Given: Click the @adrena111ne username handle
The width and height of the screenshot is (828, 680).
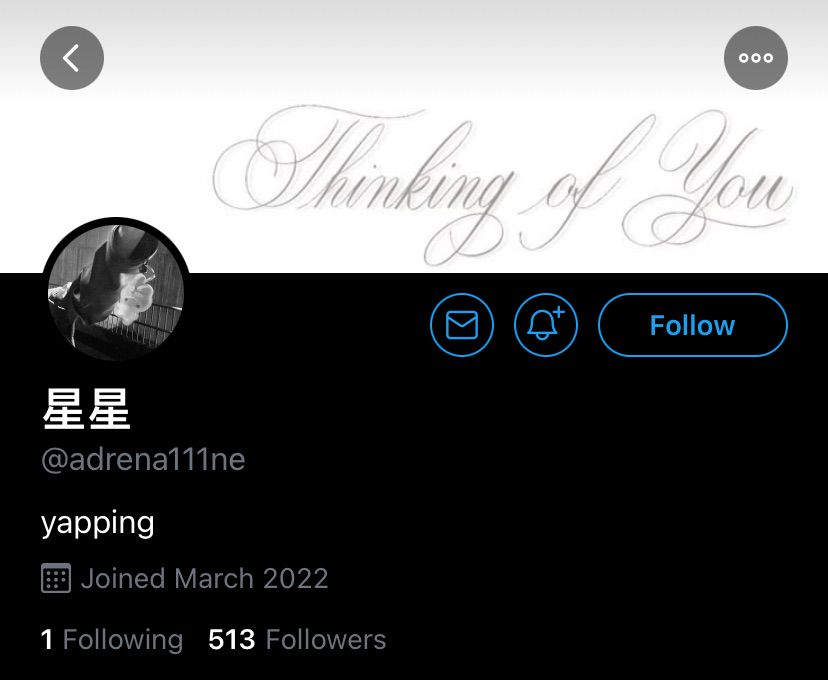Looking at the screenshot, I should pos(143,460).
